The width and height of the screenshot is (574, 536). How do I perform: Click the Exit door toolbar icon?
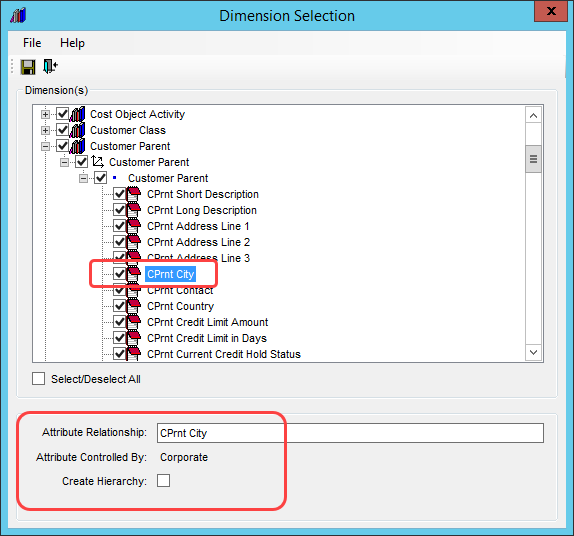click(x=50, y=67)
